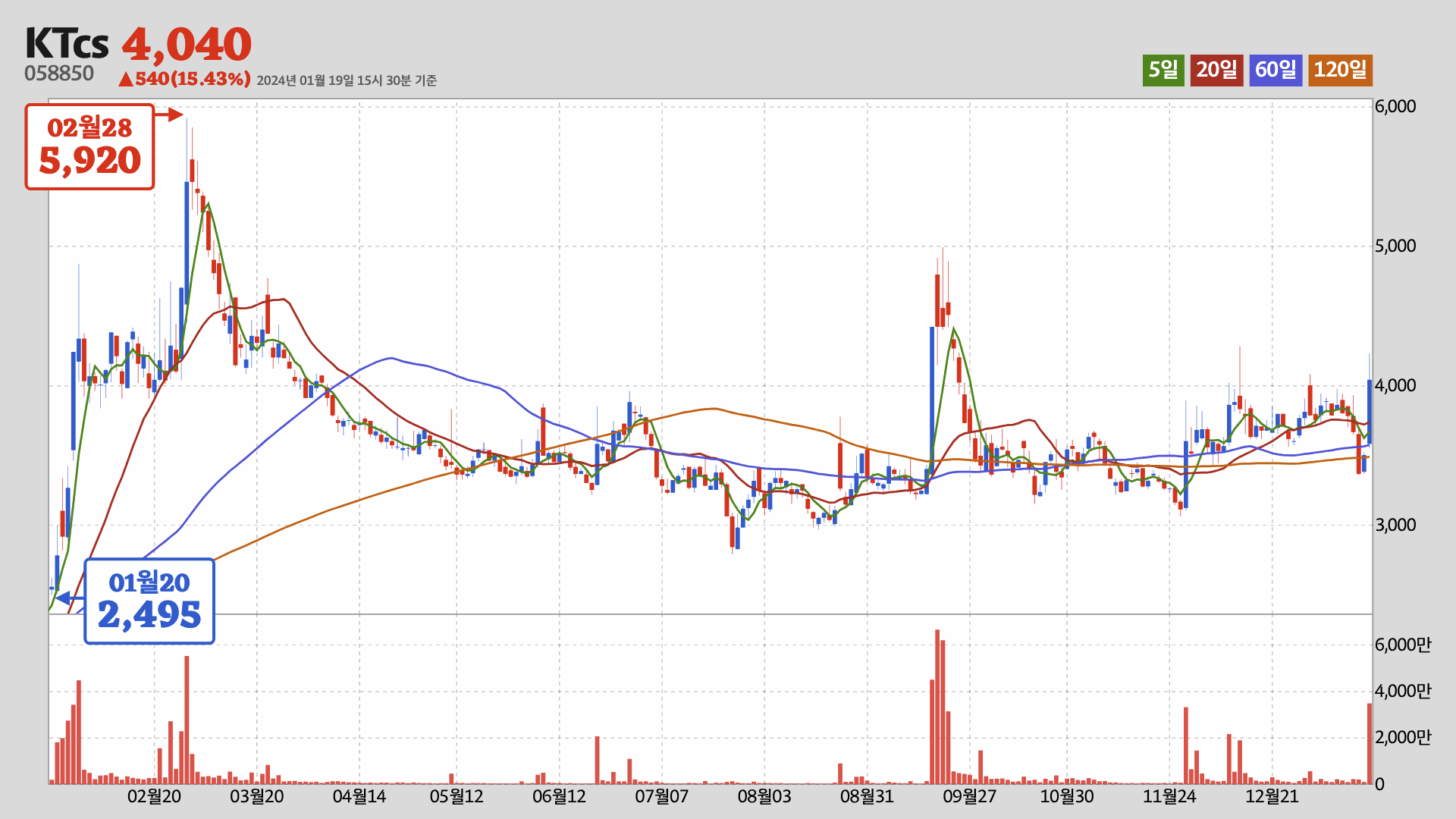Click the 03월20 date axis label
Screen dimensions: 1456x819
[257, 797]
